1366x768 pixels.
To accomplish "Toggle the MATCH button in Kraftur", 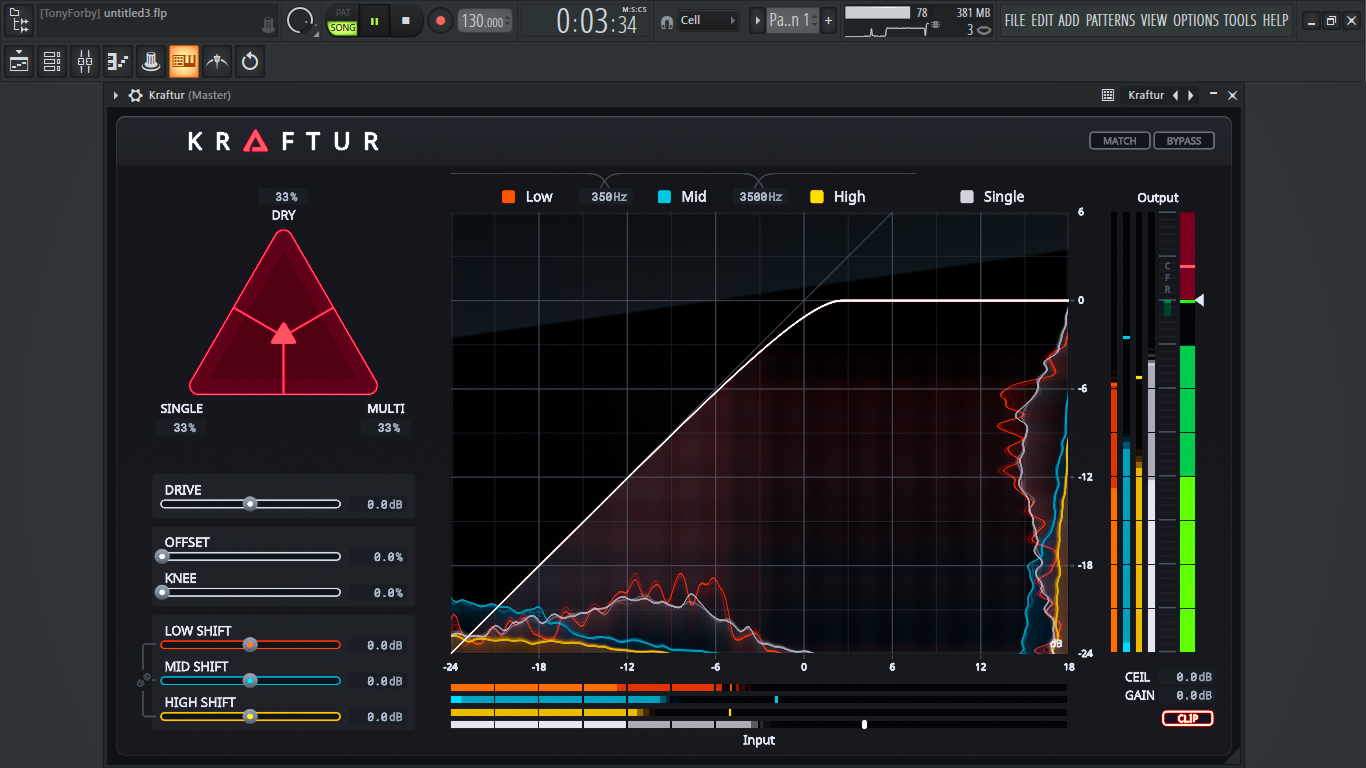I will click(1120, 141).
